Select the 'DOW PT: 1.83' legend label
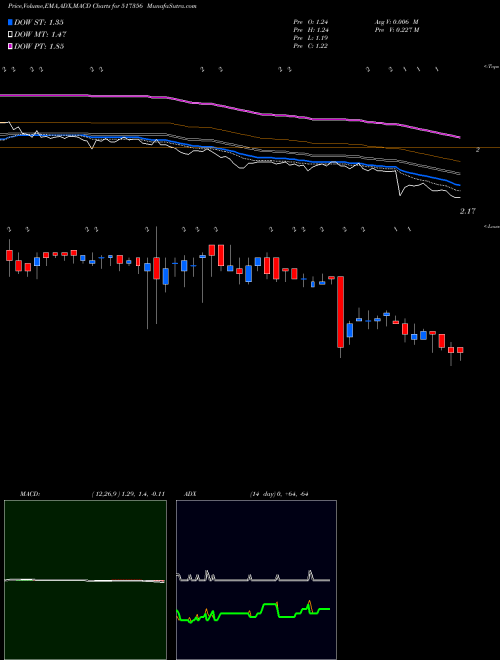The image size is (500, 660). pyautogui.click(x=39, y=46)
